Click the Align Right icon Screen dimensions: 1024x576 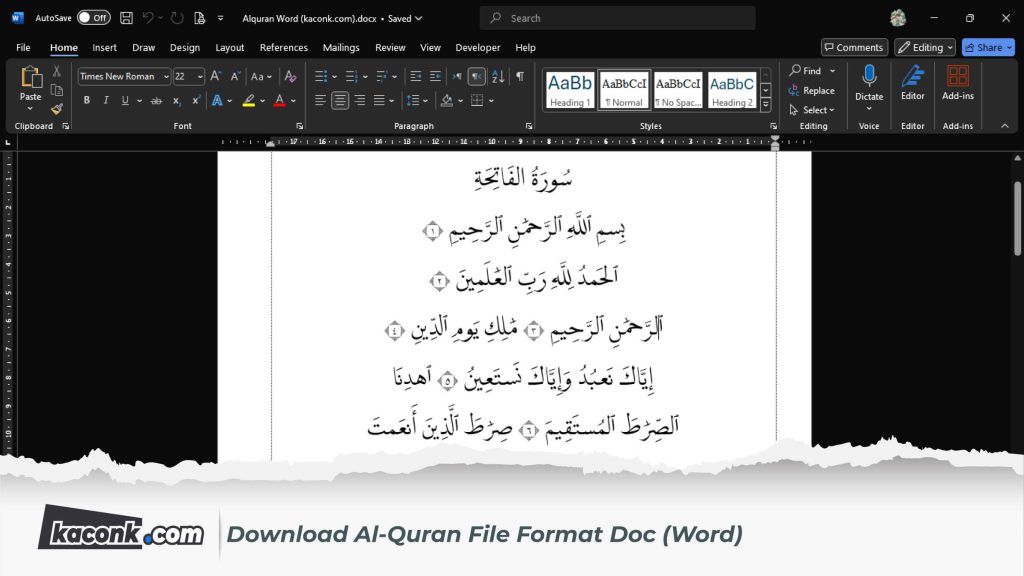tap(360, 100)
